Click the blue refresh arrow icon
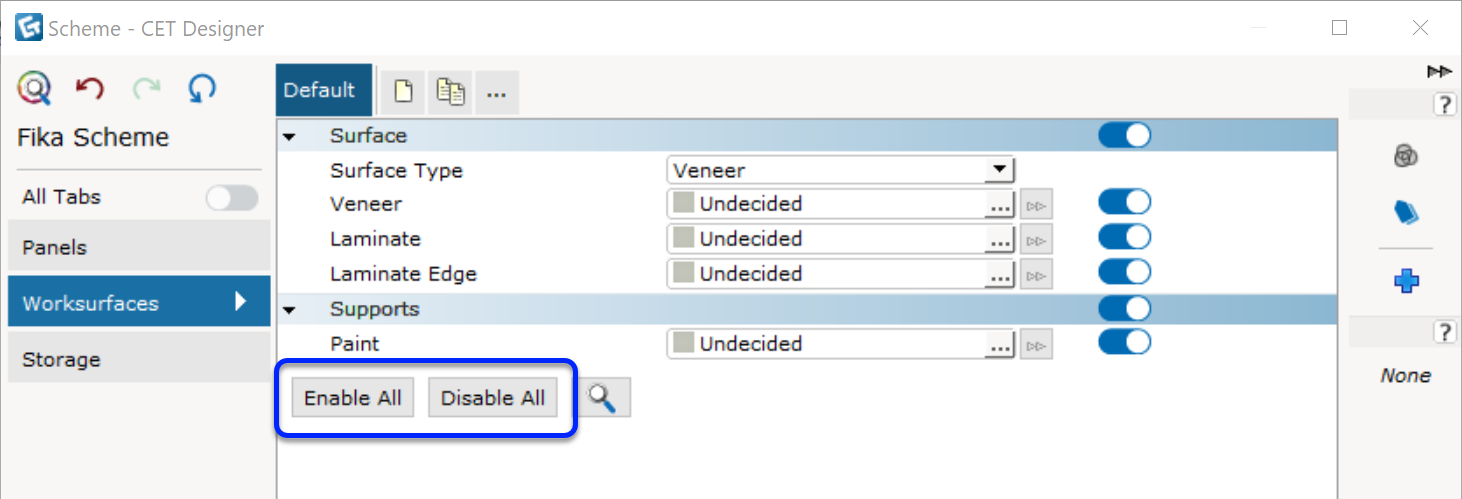Screen dimensions: 1462x499 point(202,89)
